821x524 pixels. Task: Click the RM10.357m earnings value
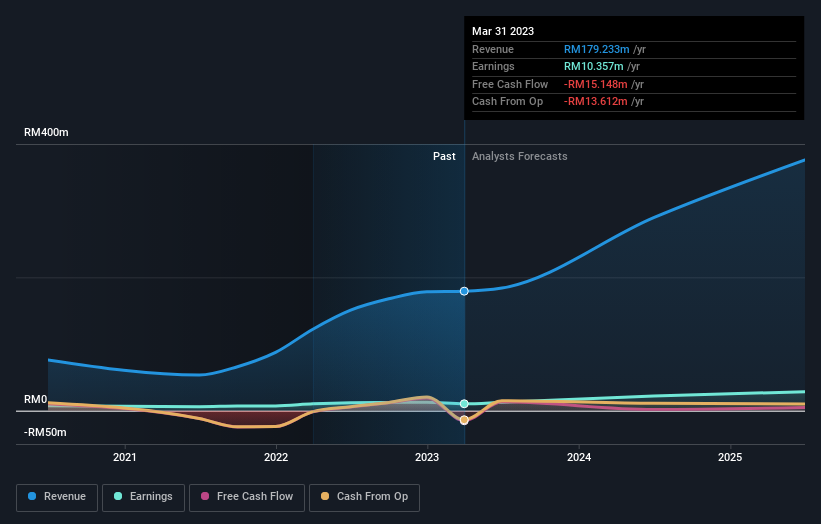[593, 66]
